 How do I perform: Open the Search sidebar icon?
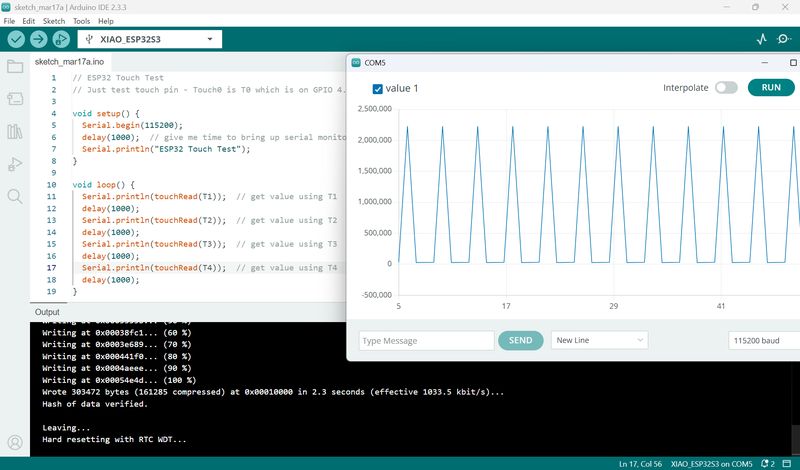(x=15, y=196)
